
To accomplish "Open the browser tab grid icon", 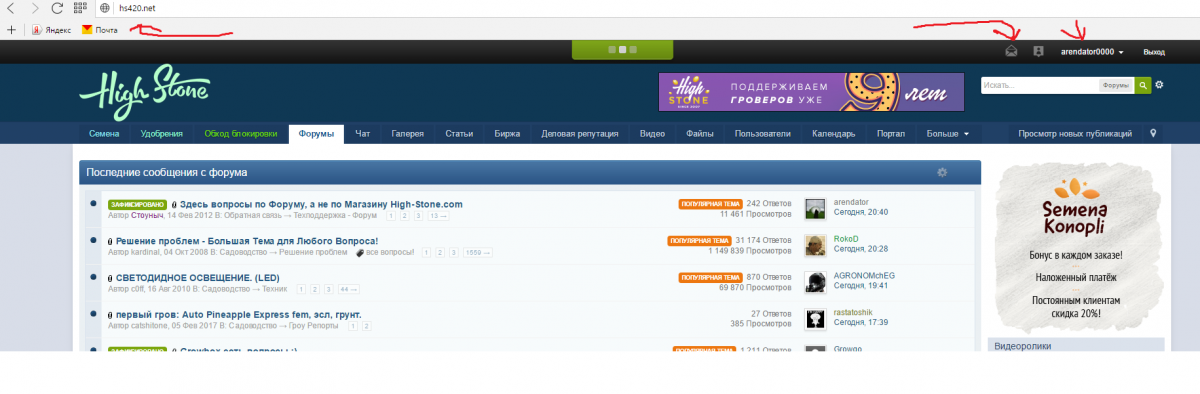I will coord(80,8).
